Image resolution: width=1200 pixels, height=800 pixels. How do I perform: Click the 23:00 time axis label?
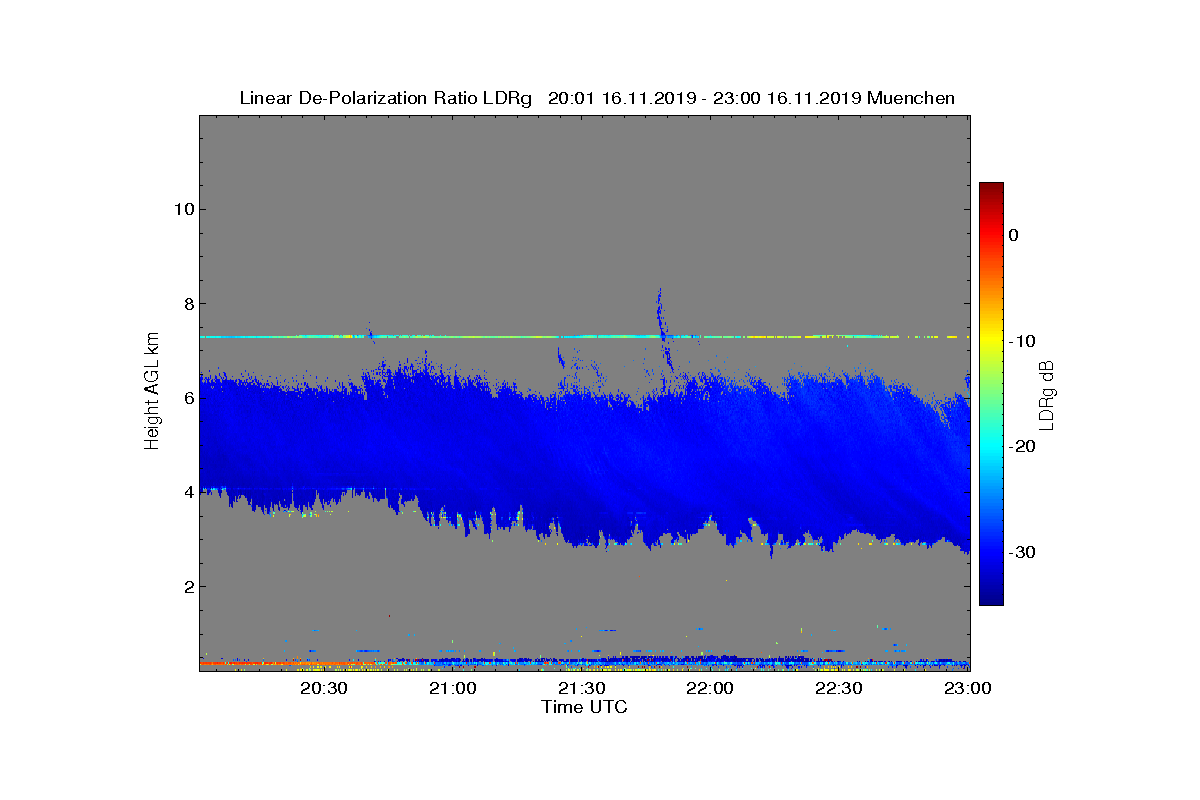[969, 689]
